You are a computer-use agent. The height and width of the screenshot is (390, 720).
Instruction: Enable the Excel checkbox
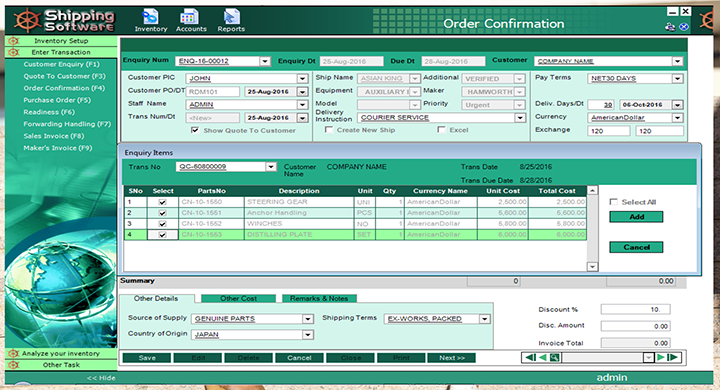click(x=441, y=130)
